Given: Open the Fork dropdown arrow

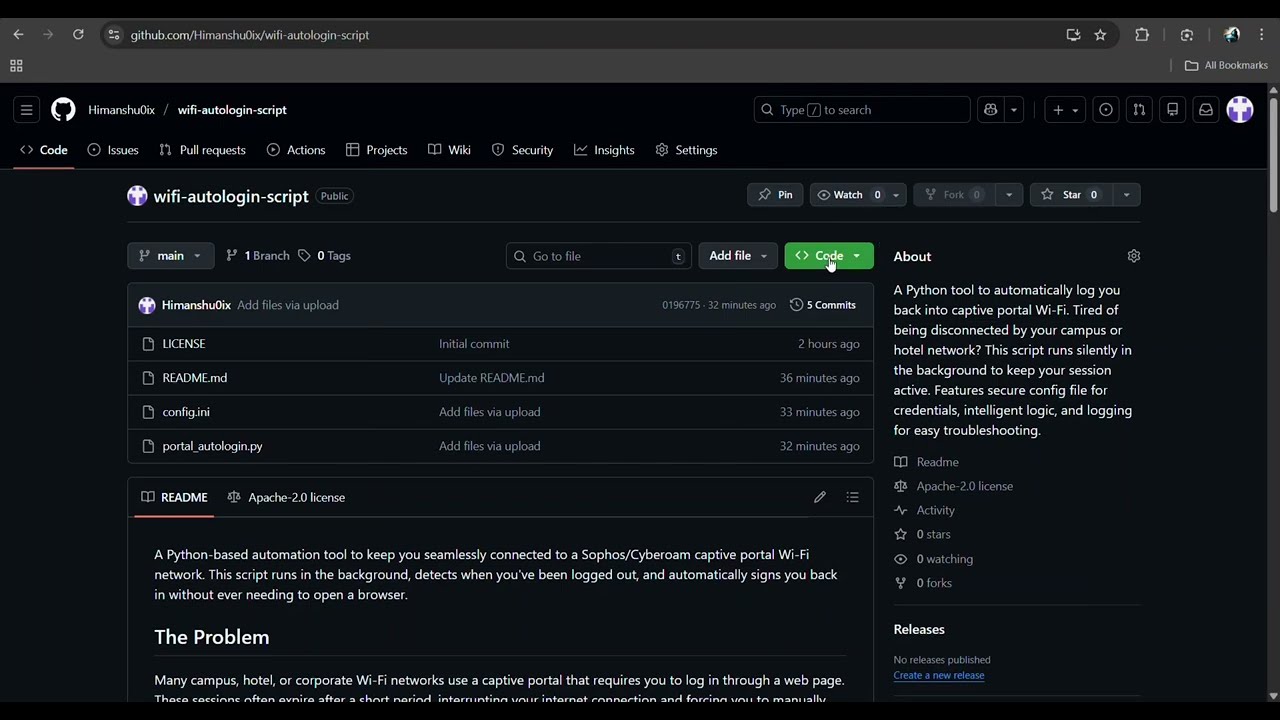Looking at the screenshot, I should pos(1009,195).
